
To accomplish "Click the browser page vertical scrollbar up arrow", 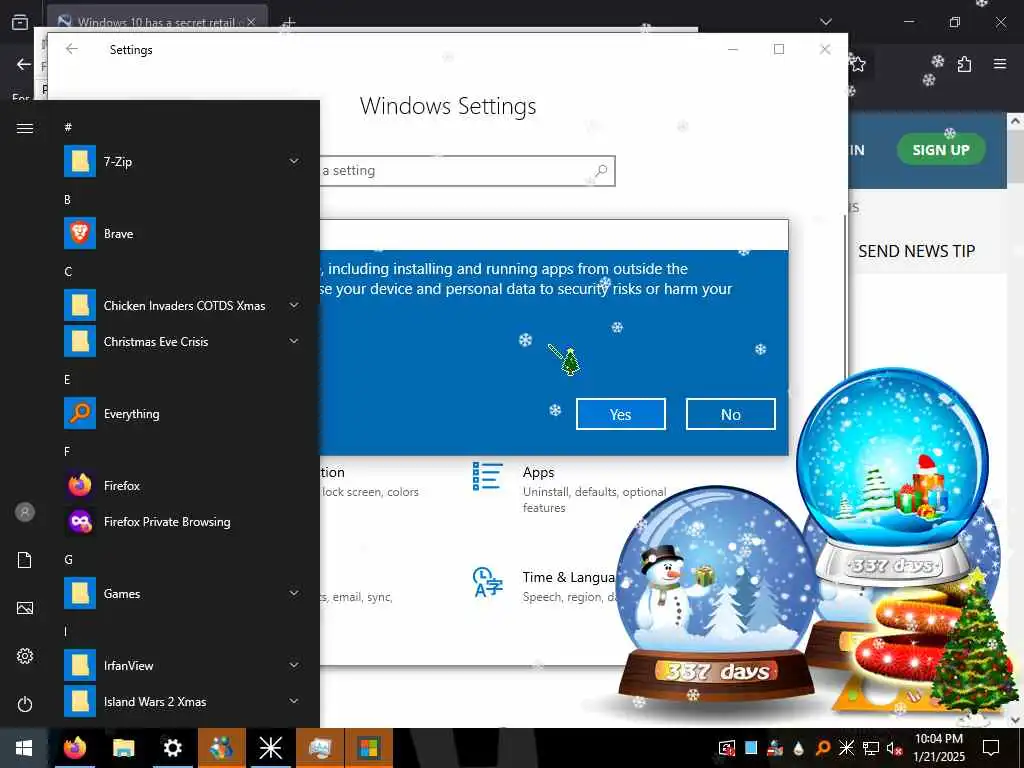I will [x=1016, y=121].
